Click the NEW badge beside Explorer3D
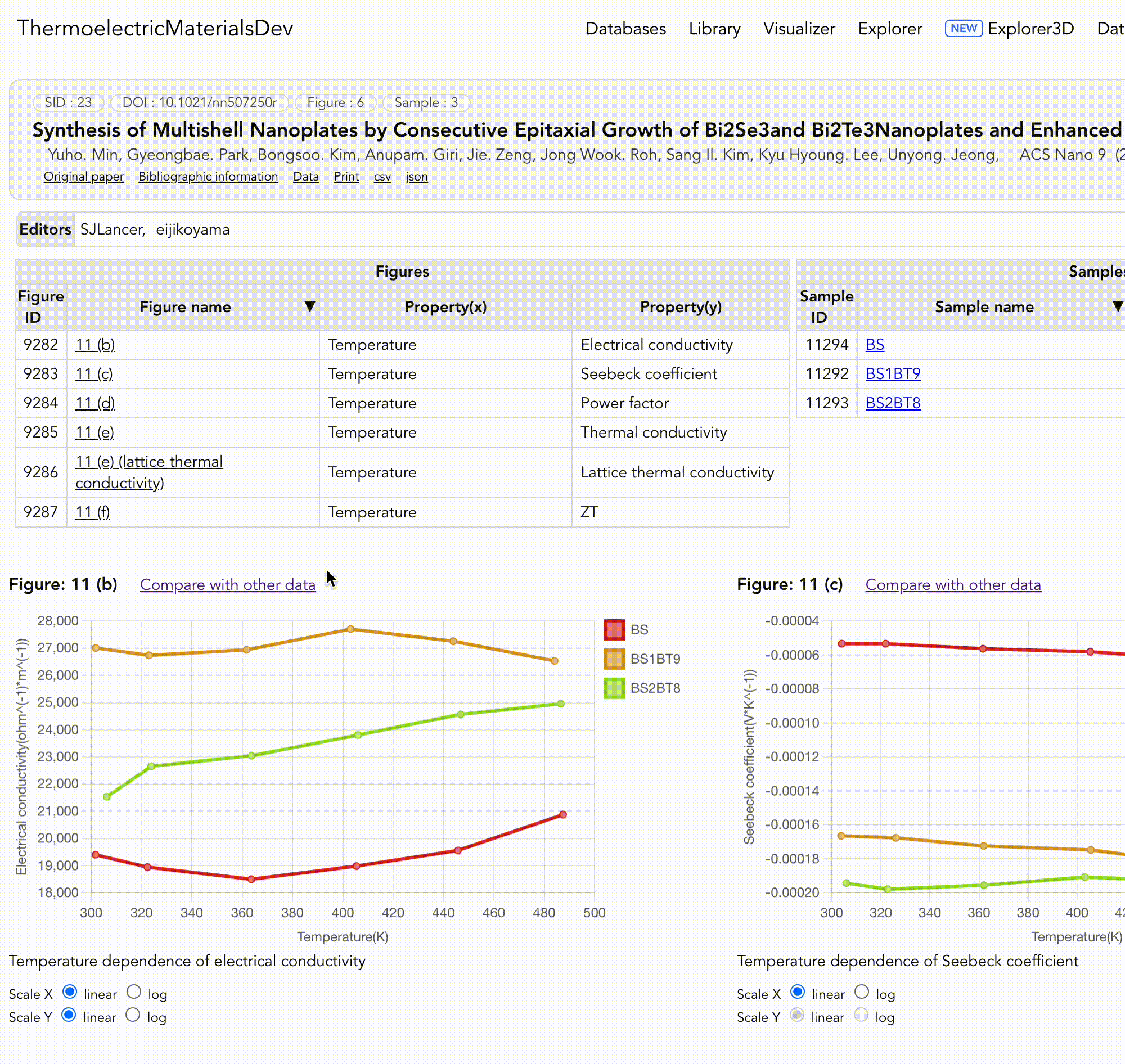 [964, 28]
